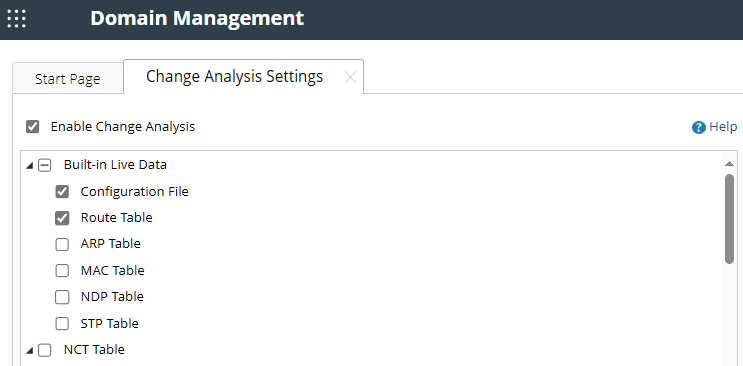This screenshot has width=743, height=366.
Task: Enable the ARP Table checkbox
Action: (62, 244)
